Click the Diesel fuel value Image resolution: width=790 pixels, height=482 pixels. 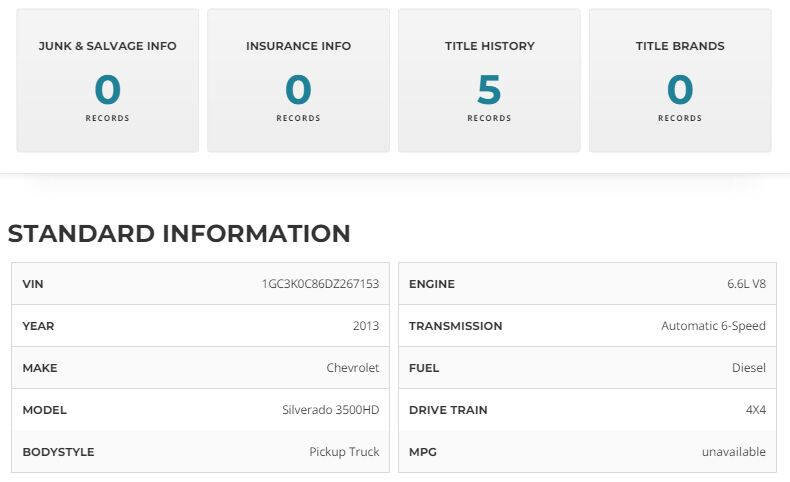[749, 368]
